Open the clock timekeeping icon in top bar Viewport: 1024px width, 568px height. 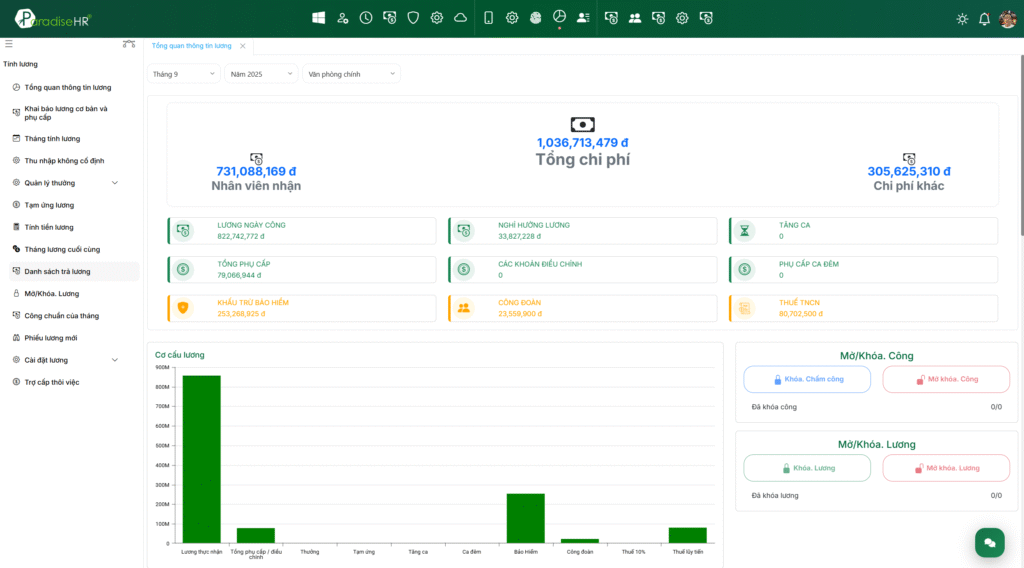point(366,18)
